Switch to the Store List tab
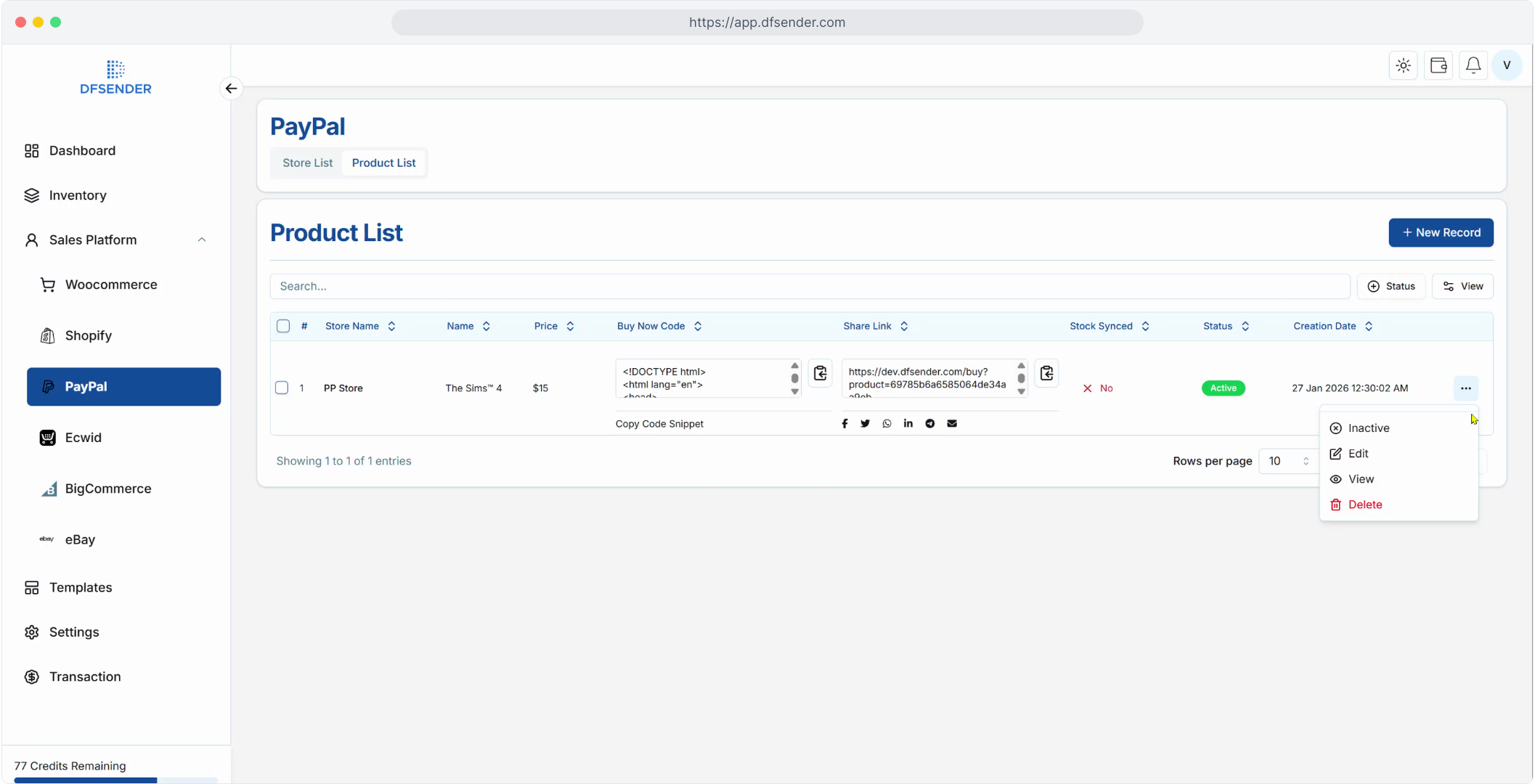The height and width of the screenshot is (784, 1535). [x=307, y=163]
